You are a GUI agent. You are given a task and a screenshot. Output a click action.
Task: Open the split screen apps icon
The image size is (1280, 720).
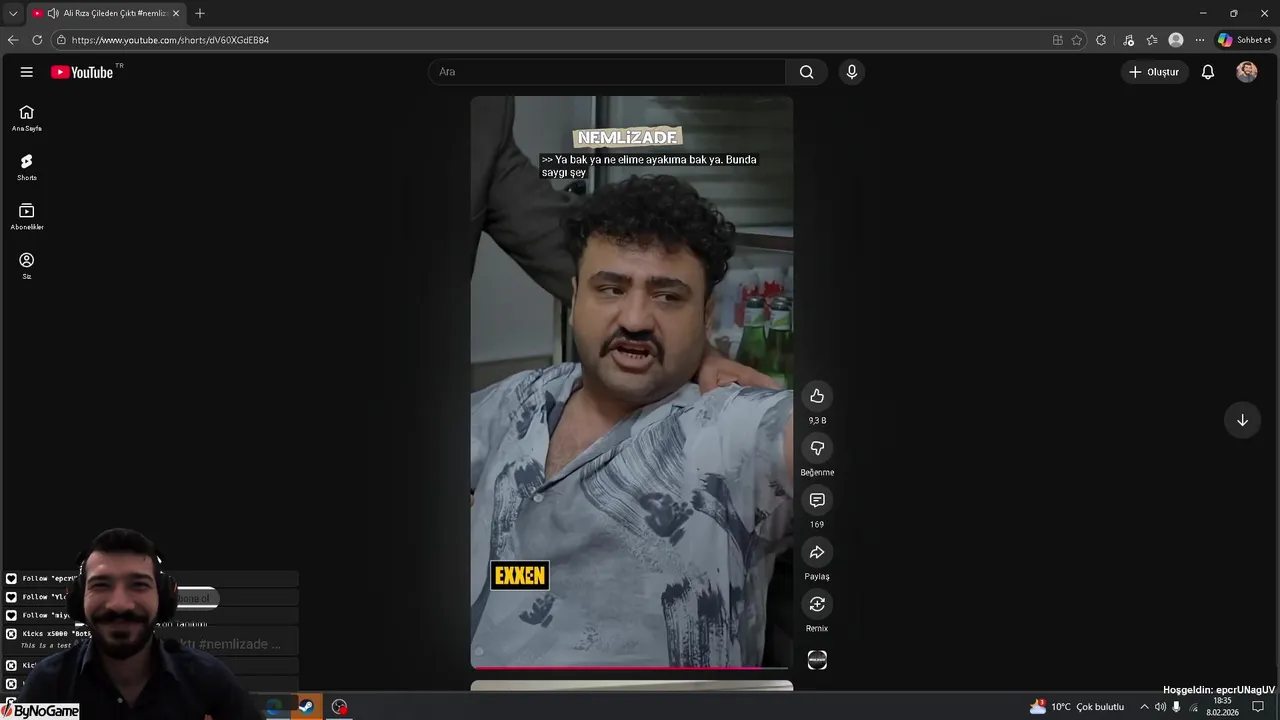click(1058, 40)
